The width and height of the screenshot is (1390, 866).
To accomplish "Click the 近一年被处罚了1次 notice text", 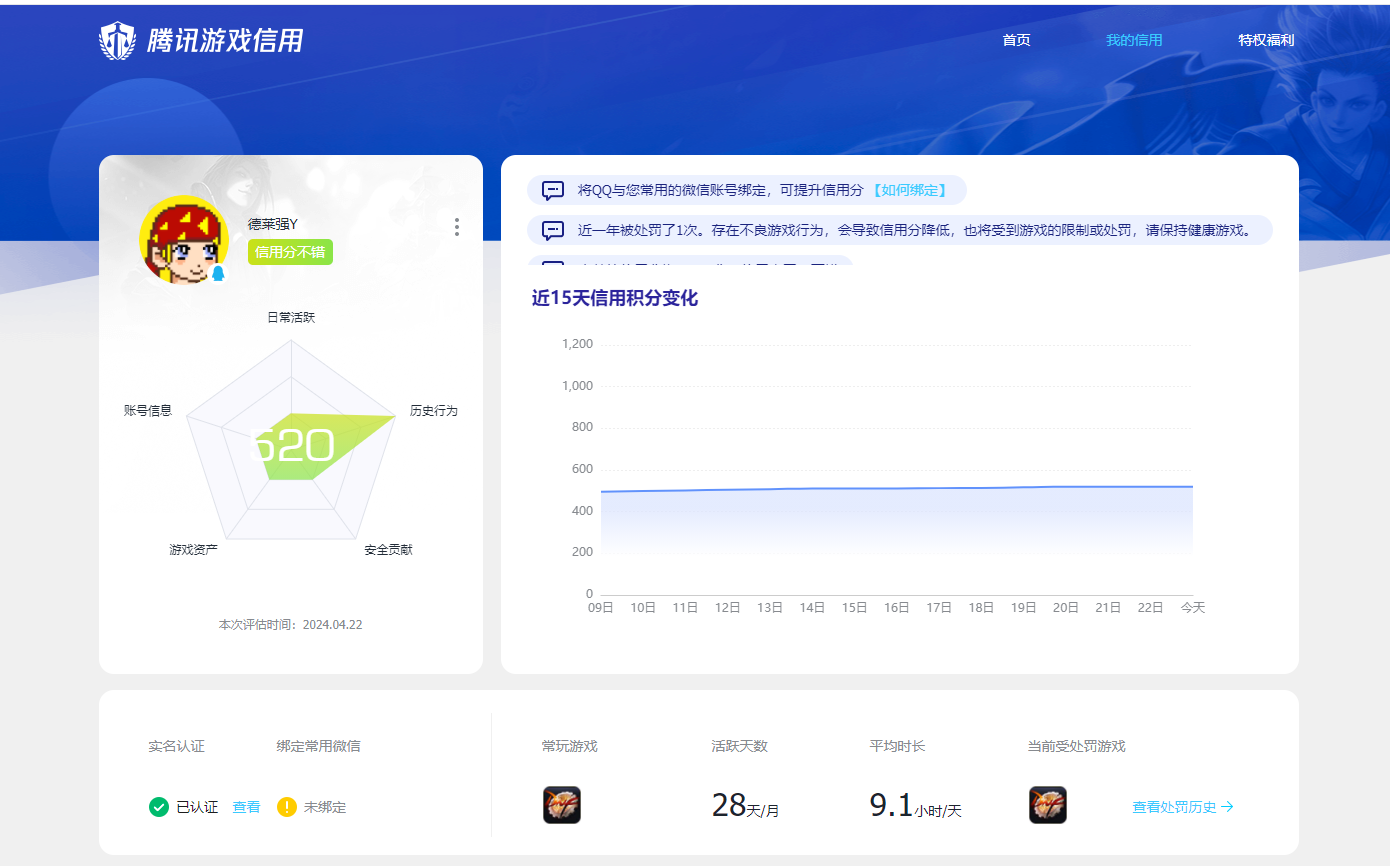I will [x=915, y=230].
